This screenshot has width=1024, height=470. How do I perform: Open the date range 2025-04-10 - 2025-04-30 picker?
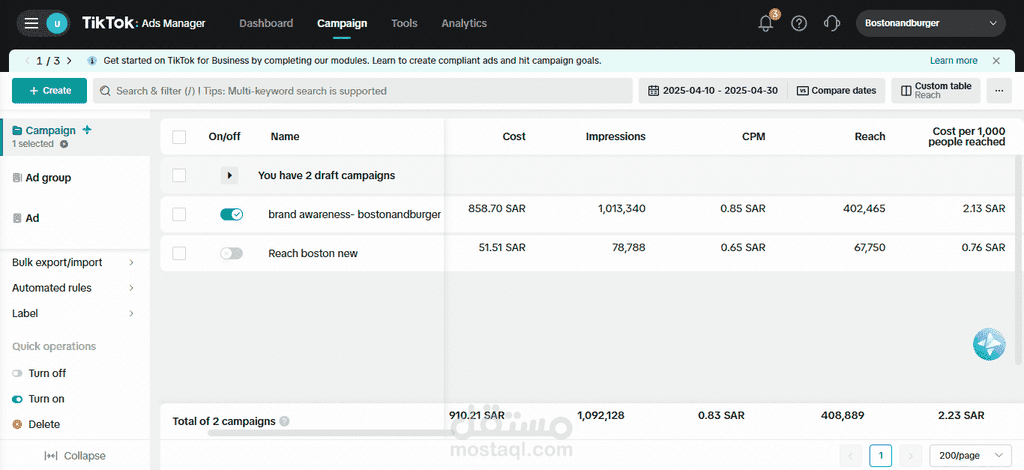(712, 91)
